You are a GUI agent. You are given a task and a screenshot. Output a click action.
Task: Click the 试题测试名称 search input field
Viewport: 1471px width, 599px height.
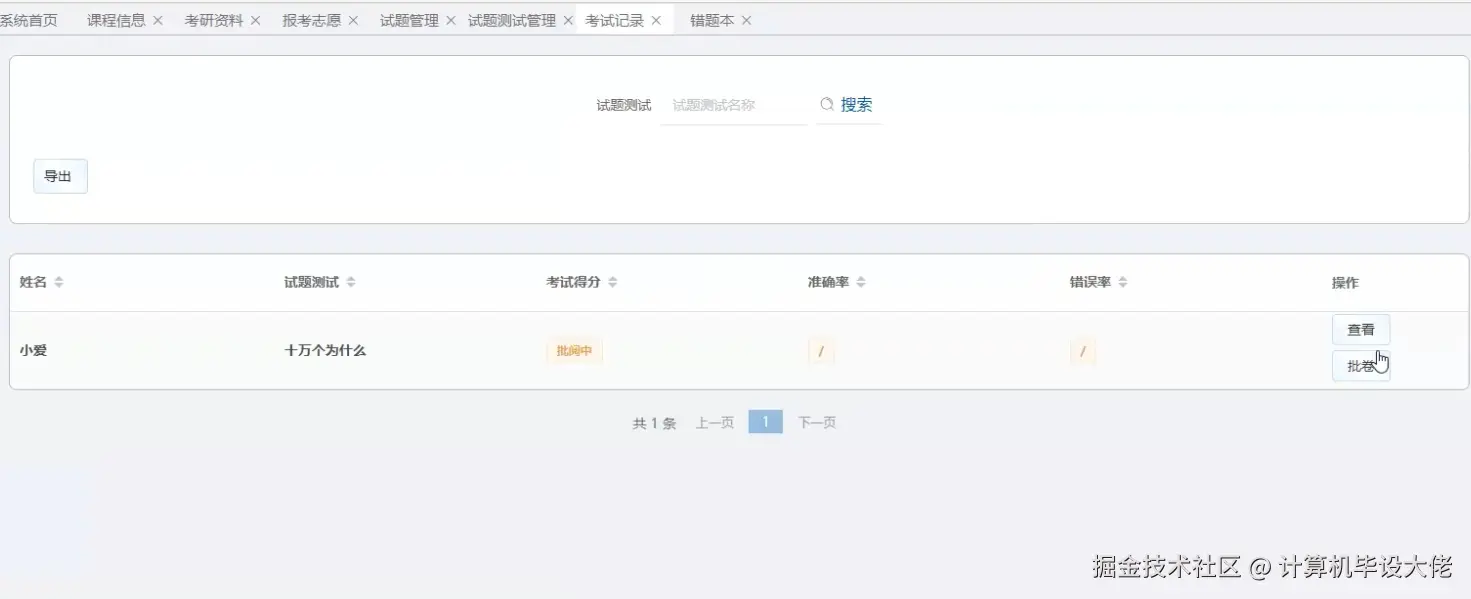[733, 104]
